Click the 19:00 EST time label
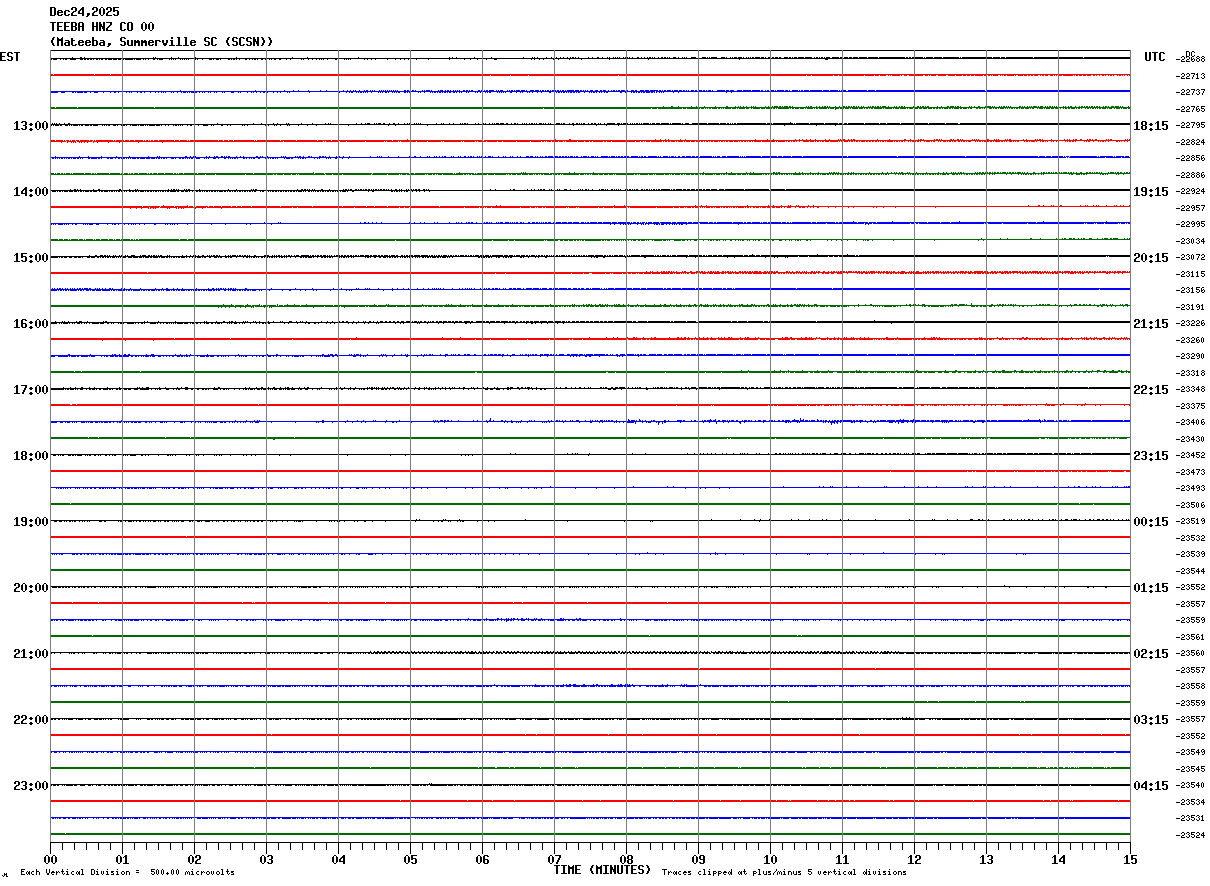 (31, 522)
